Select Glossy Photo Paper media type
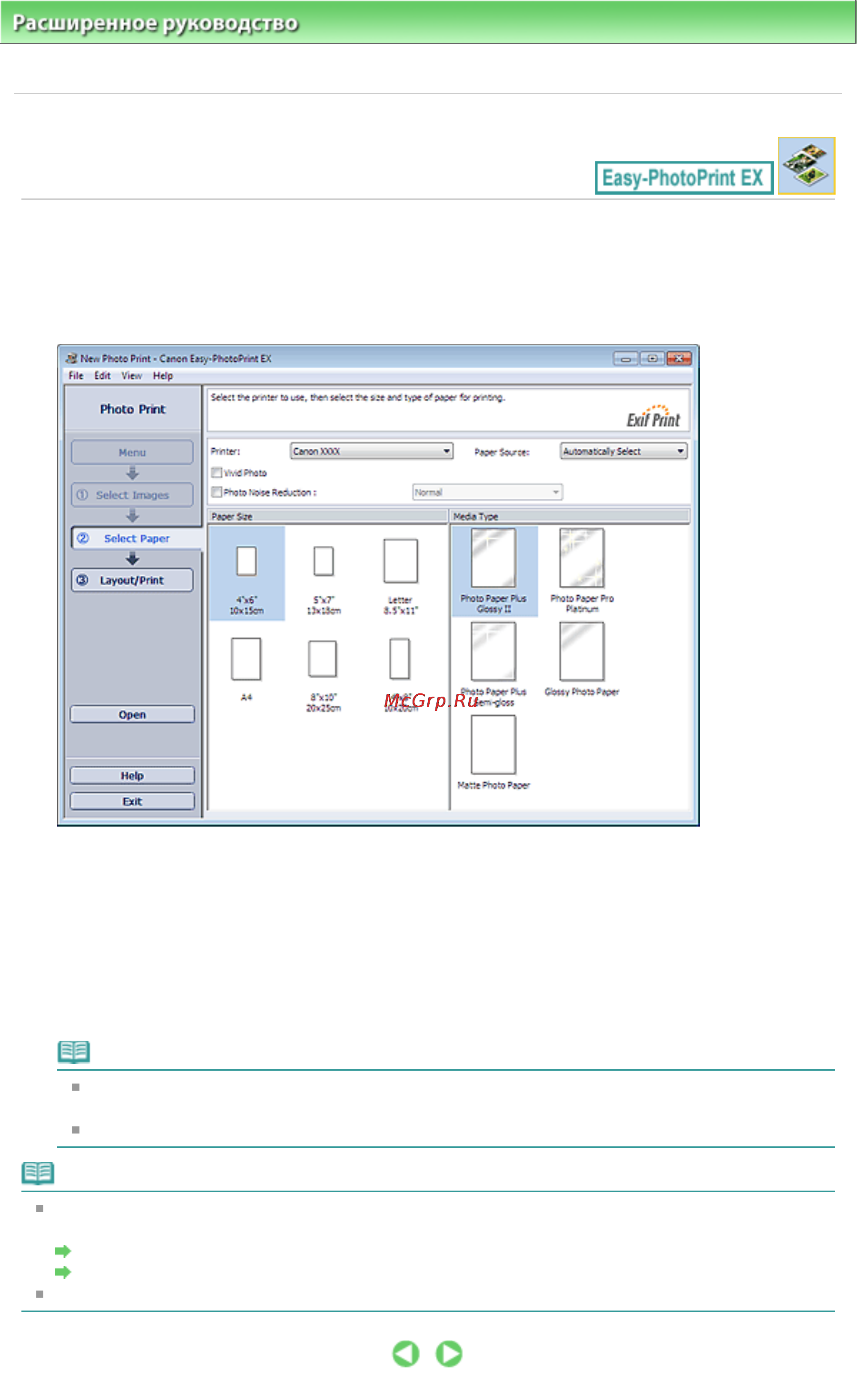 click(x=582, y=659)
